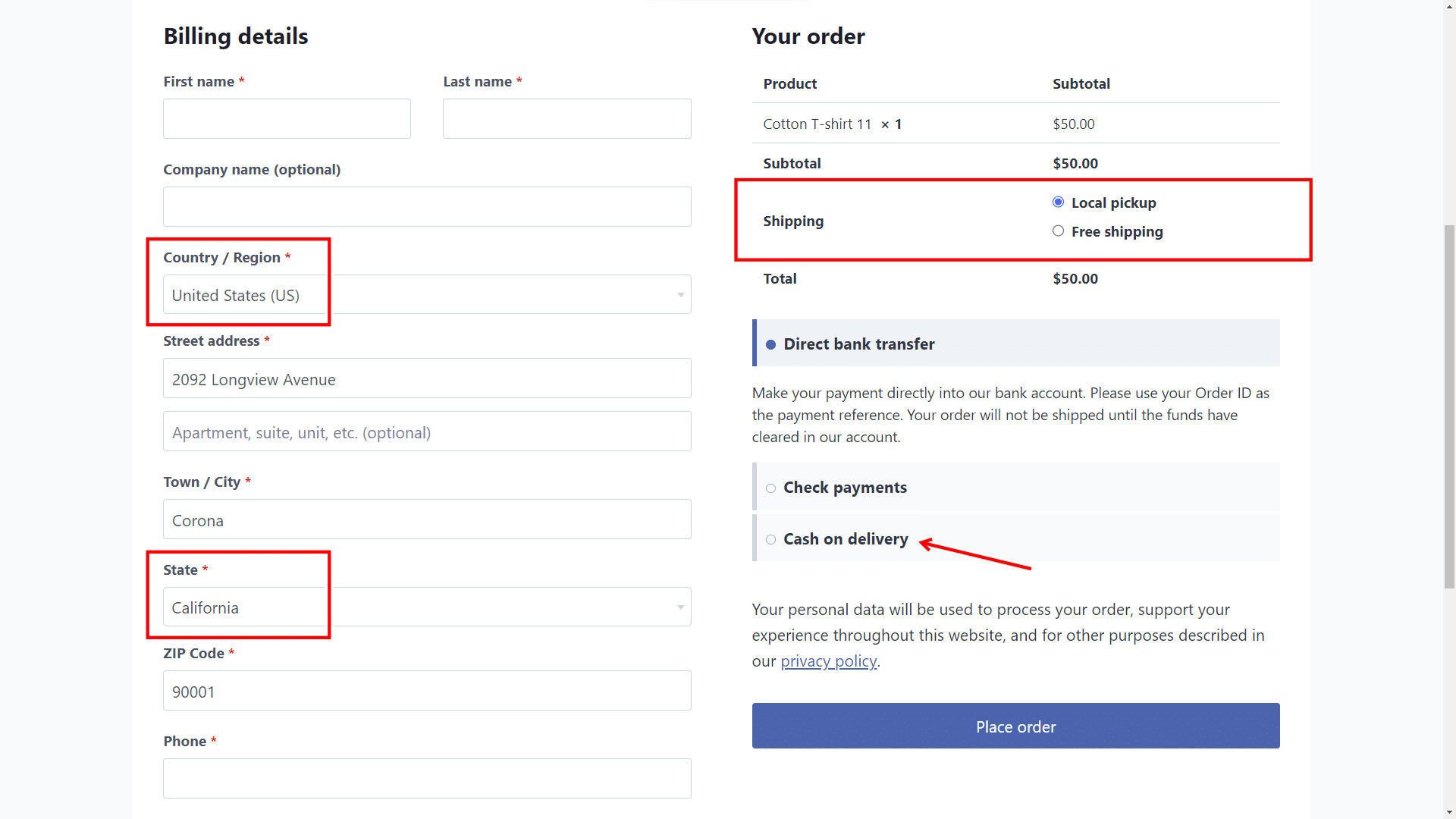Focus the First name field
This screenshot has width=1456, height=819.
[x=286, y=118]
